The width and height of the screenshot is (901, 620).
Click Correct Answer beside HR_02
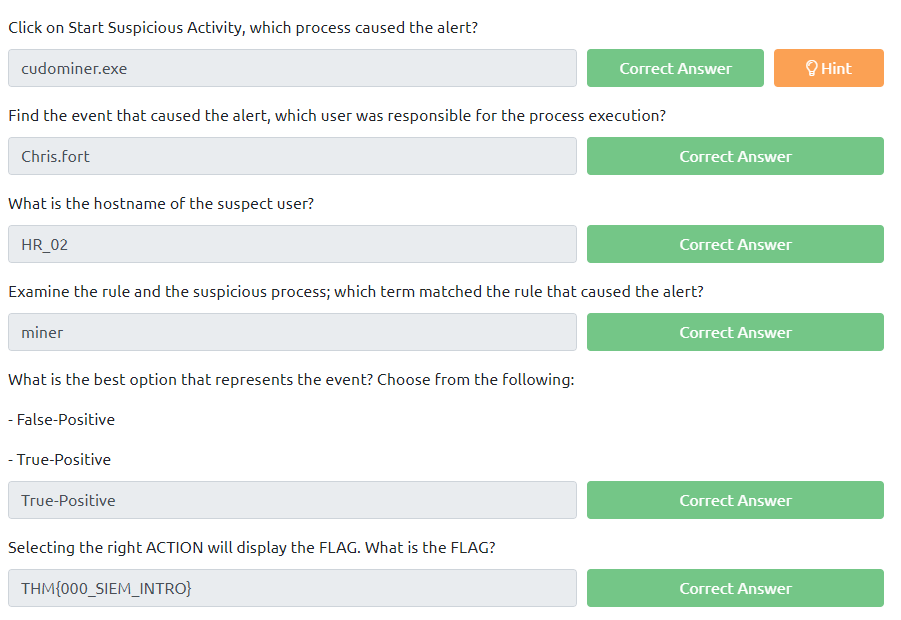(x=735, y=244)
